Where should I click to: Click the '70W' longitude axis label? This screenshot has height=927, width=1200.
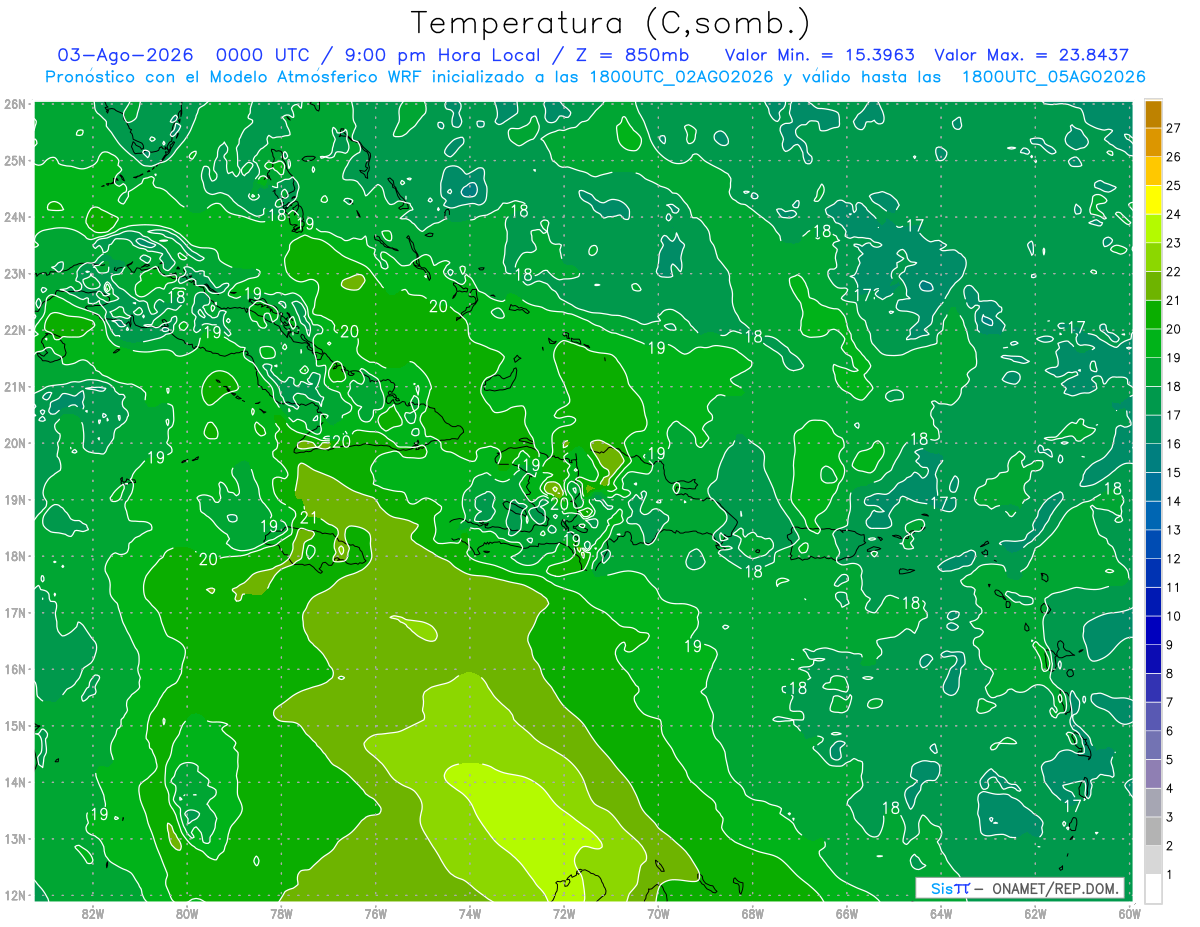pos(658,913)
